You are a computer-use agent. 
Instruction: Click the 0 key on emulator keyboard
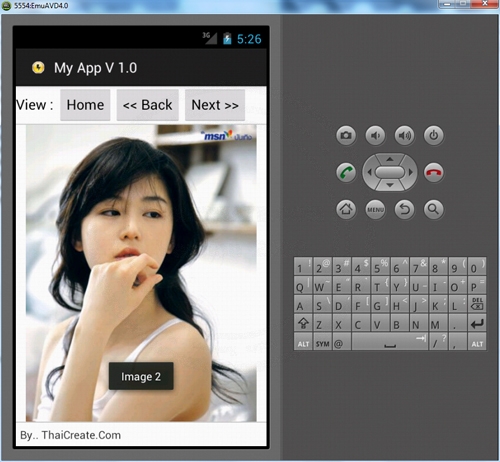pyautogui.click(x=477, y=266)
